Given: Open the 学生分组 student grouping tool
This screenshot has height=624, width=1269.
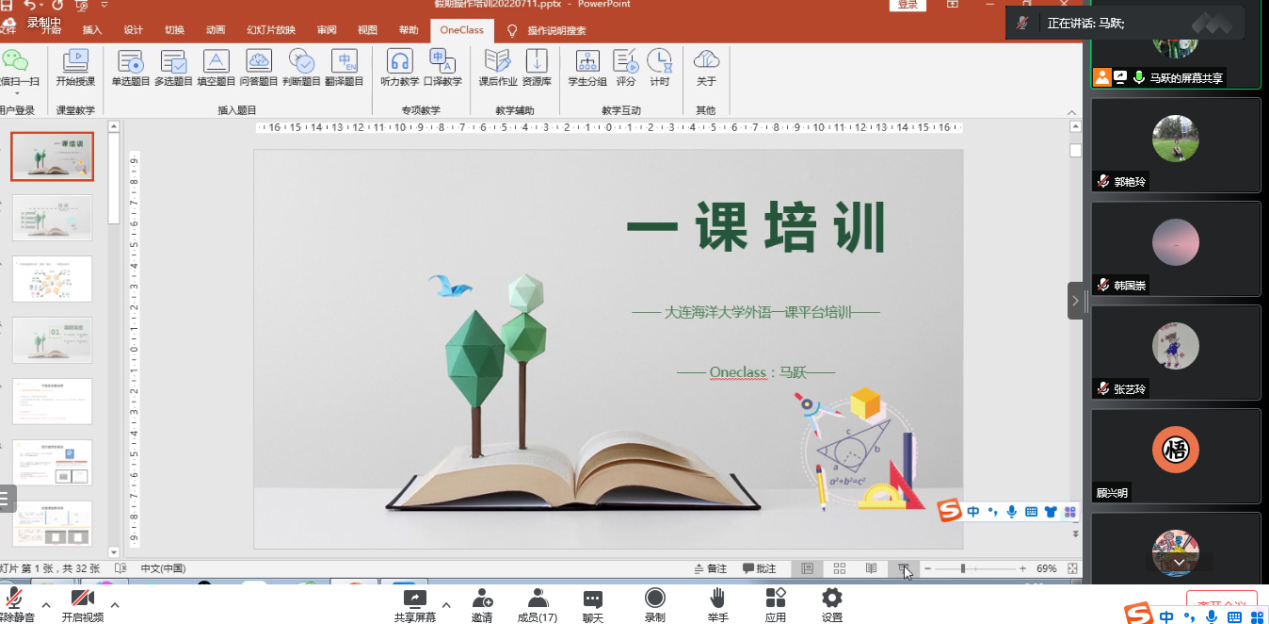Looking at the screenshot, I should (x=587, y=66).
